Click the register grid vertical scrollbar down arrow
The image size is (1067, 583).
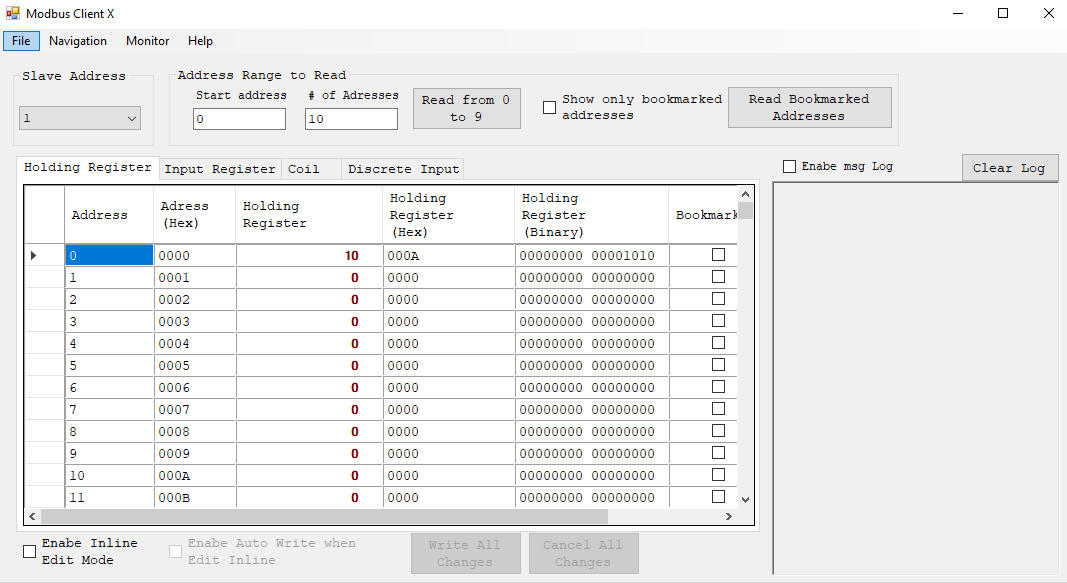pos(744,498)
